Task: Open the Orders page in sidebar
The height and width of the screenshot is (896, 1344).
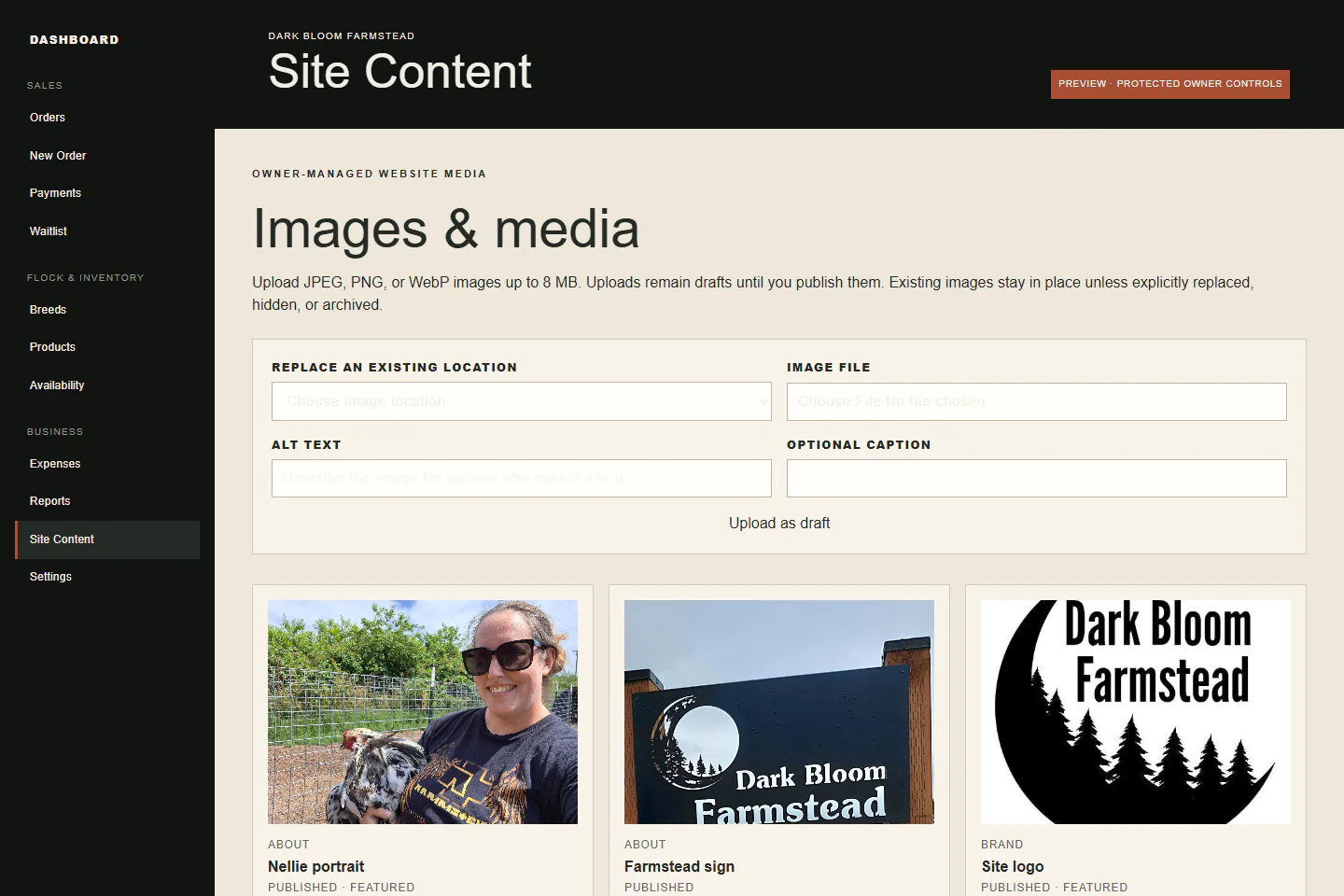Action: click(x=107, y=118)
